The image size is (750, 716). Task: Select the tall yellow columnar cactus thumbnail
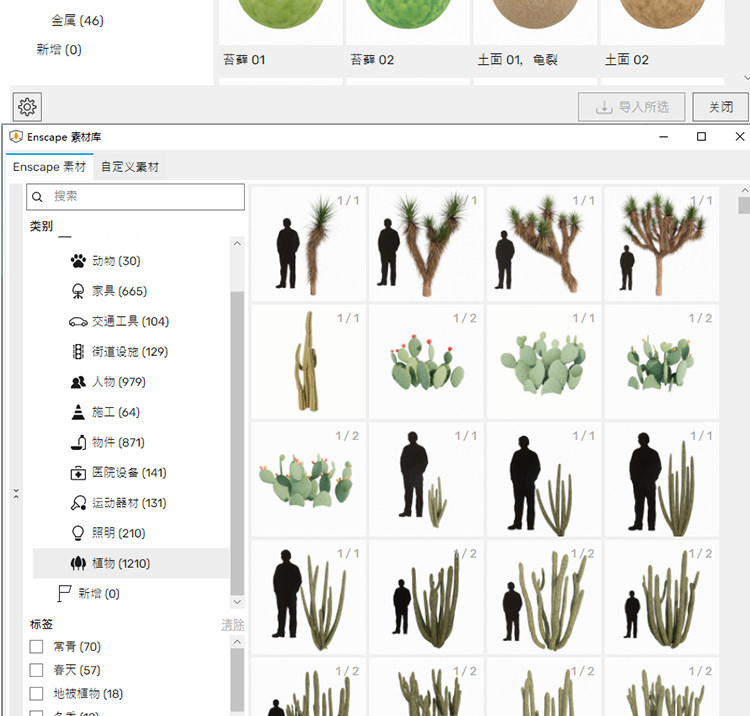point(309,362)
